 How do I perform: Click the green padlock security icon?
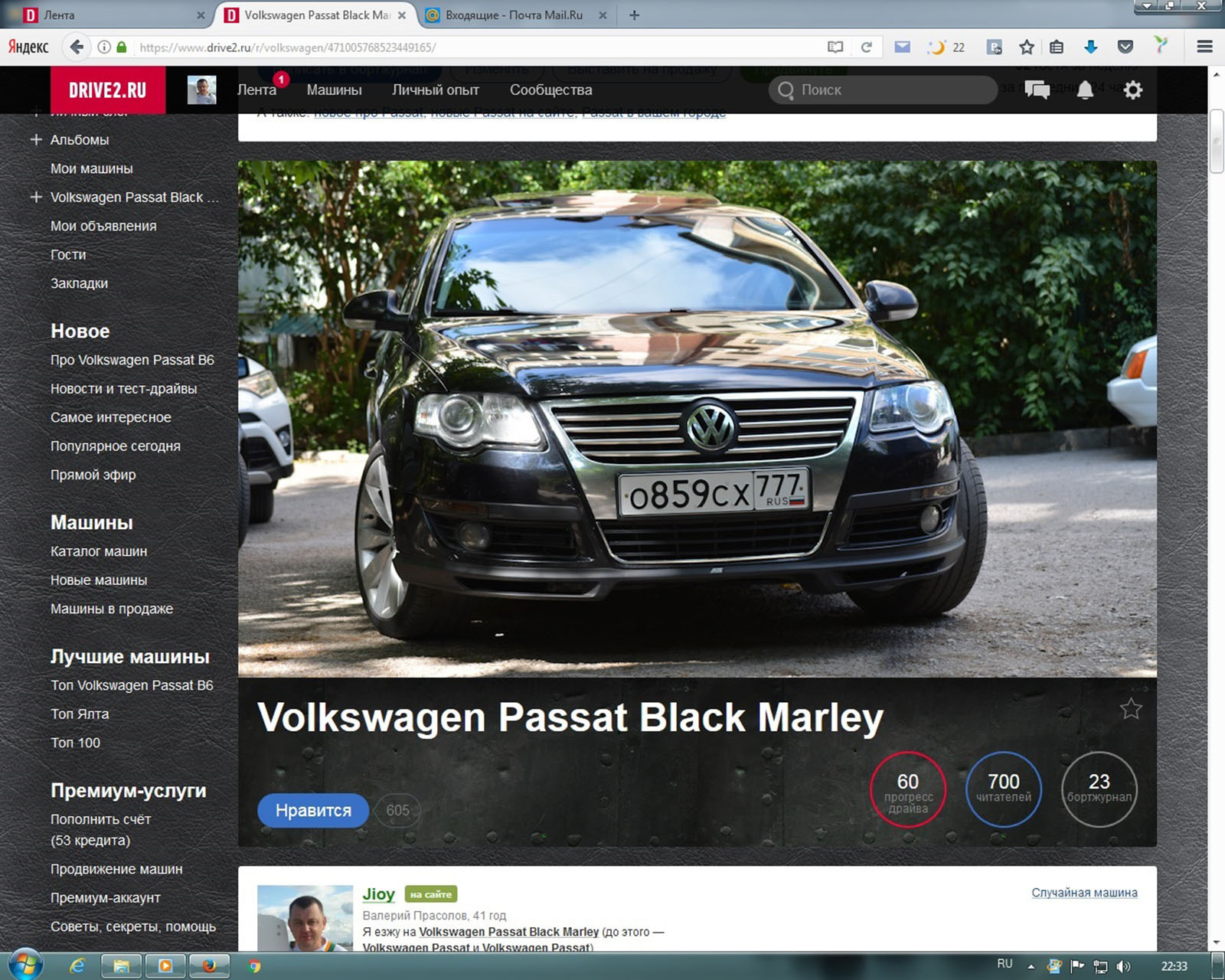[121, 47]
